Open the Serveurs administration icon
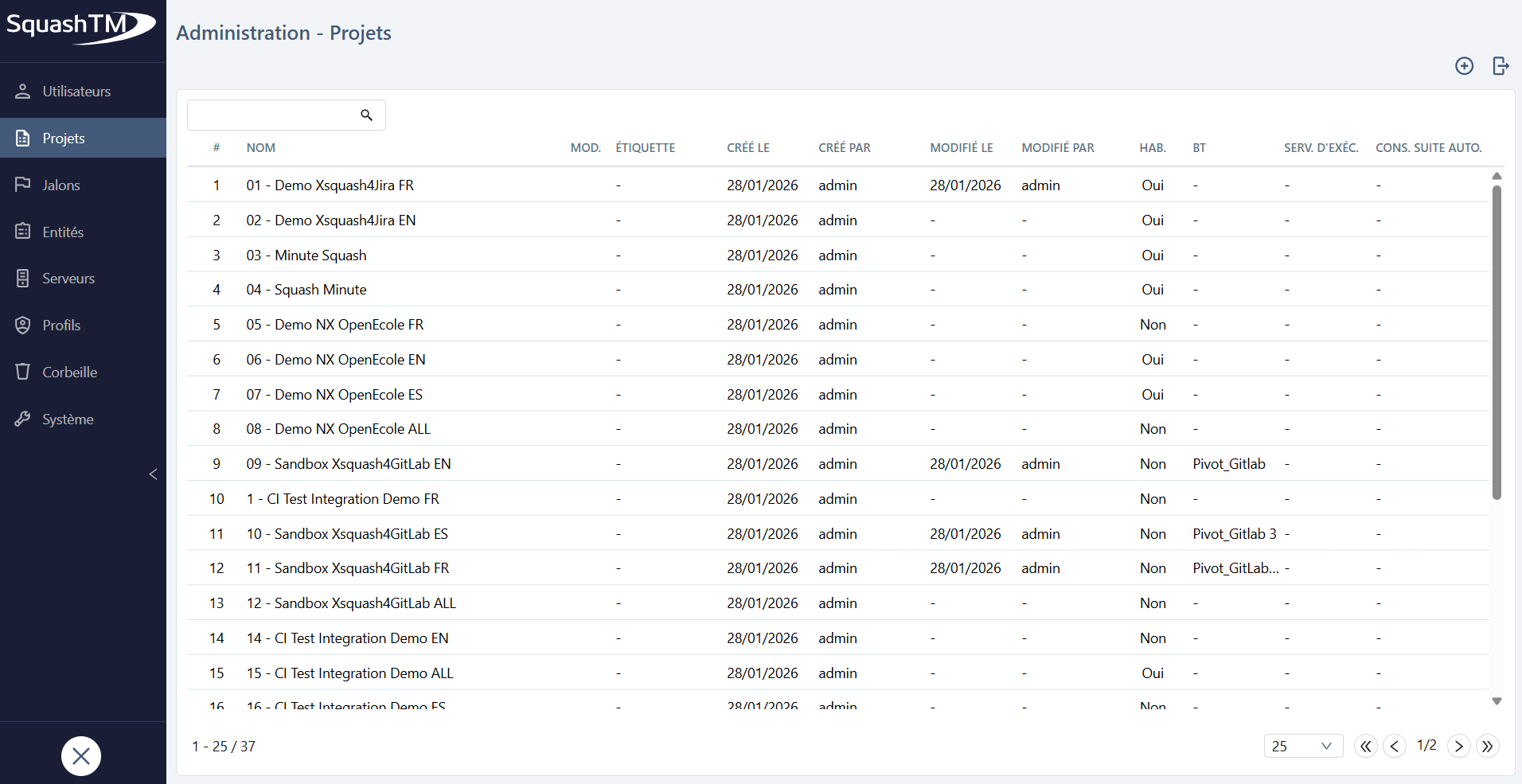This screenshot has height=784, width=1522. point(21,278)
